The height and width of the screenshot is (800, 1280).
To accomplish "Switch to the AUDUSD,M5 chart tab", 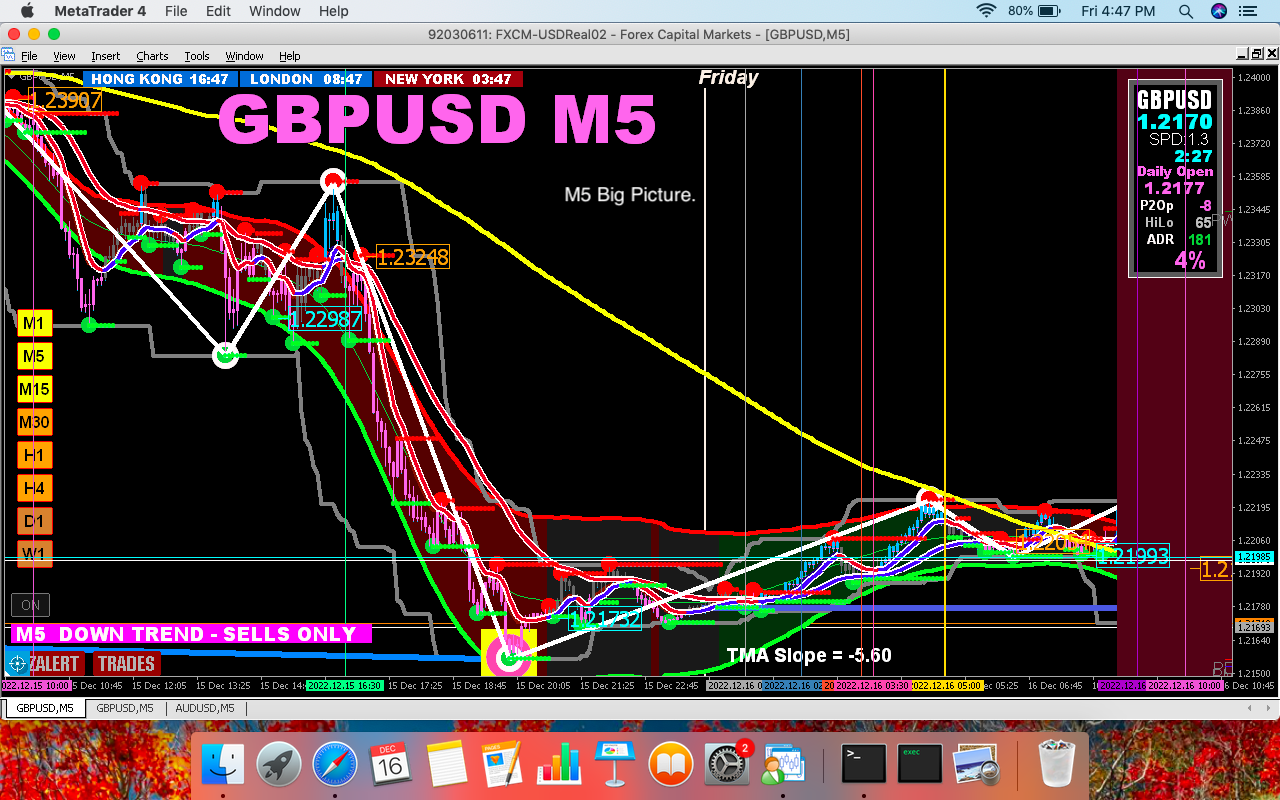I will point(205,708).
